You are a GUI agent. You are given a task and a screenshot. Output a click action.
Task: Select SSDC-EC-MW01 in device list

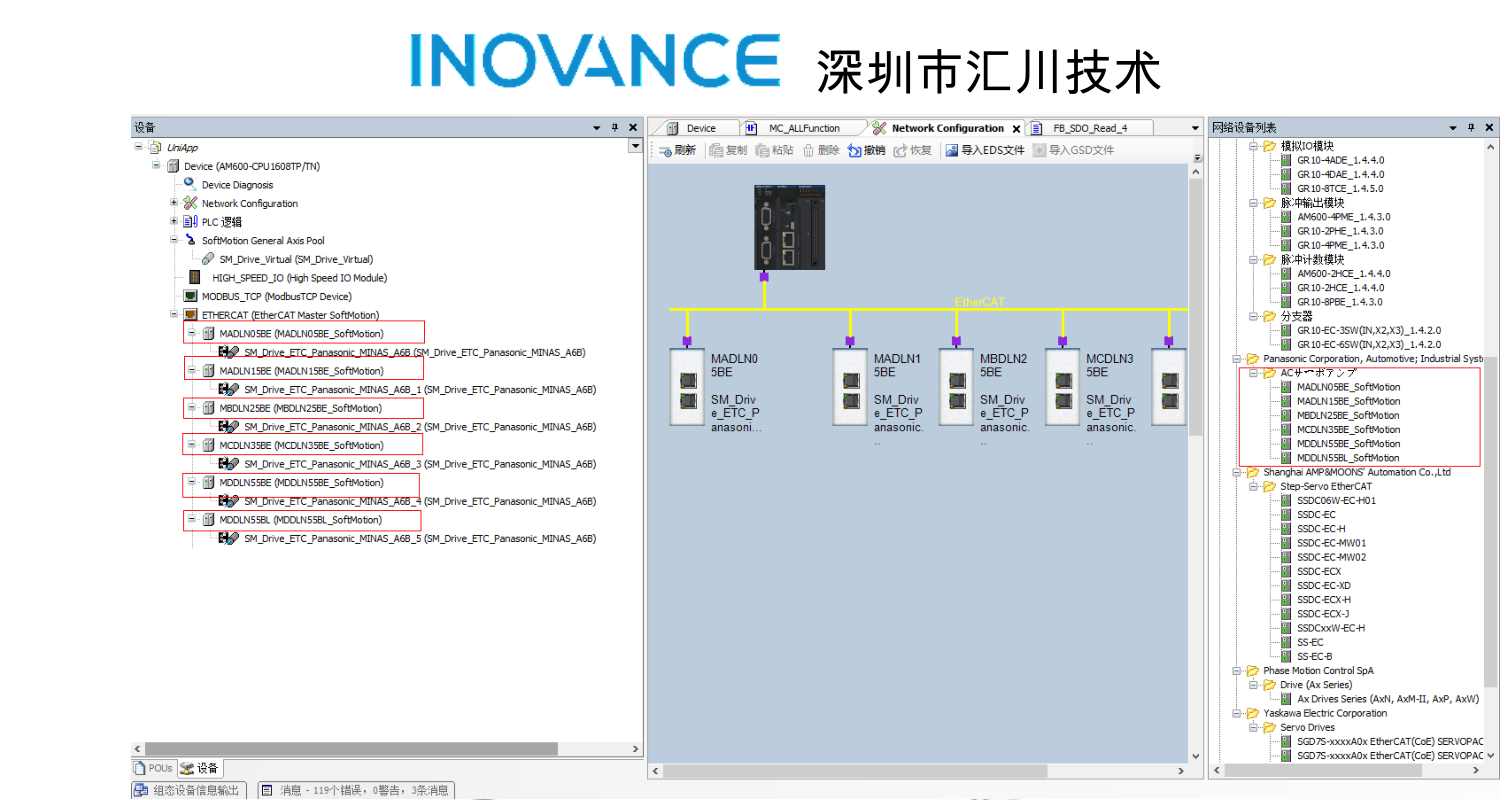click(x=1331, y=543)
